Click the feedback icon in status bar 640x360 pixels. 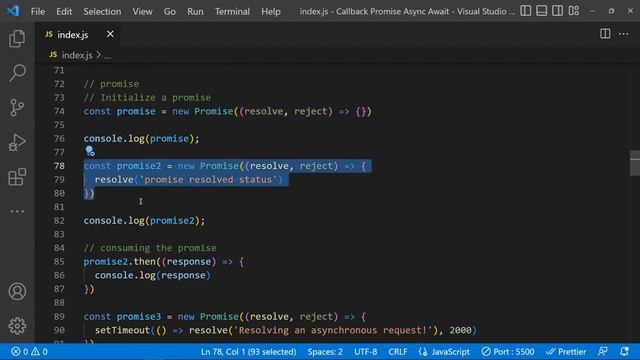pyautogui.click(x=602, y=351)
